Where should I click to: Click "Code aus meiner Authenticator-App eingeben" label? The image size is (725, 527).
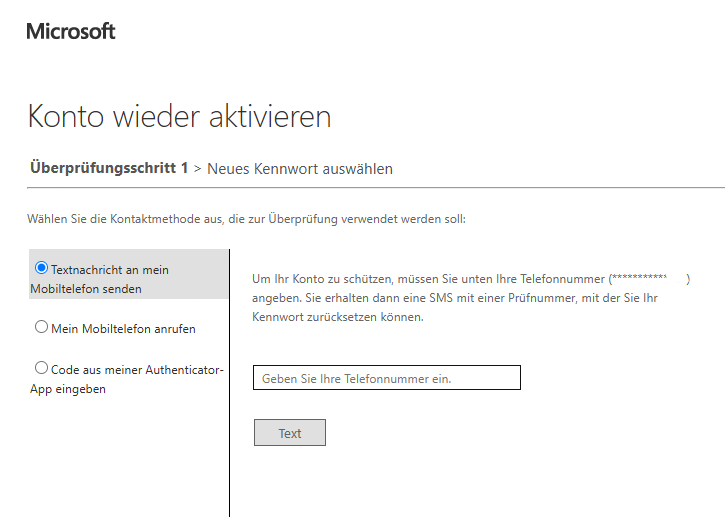127,379
